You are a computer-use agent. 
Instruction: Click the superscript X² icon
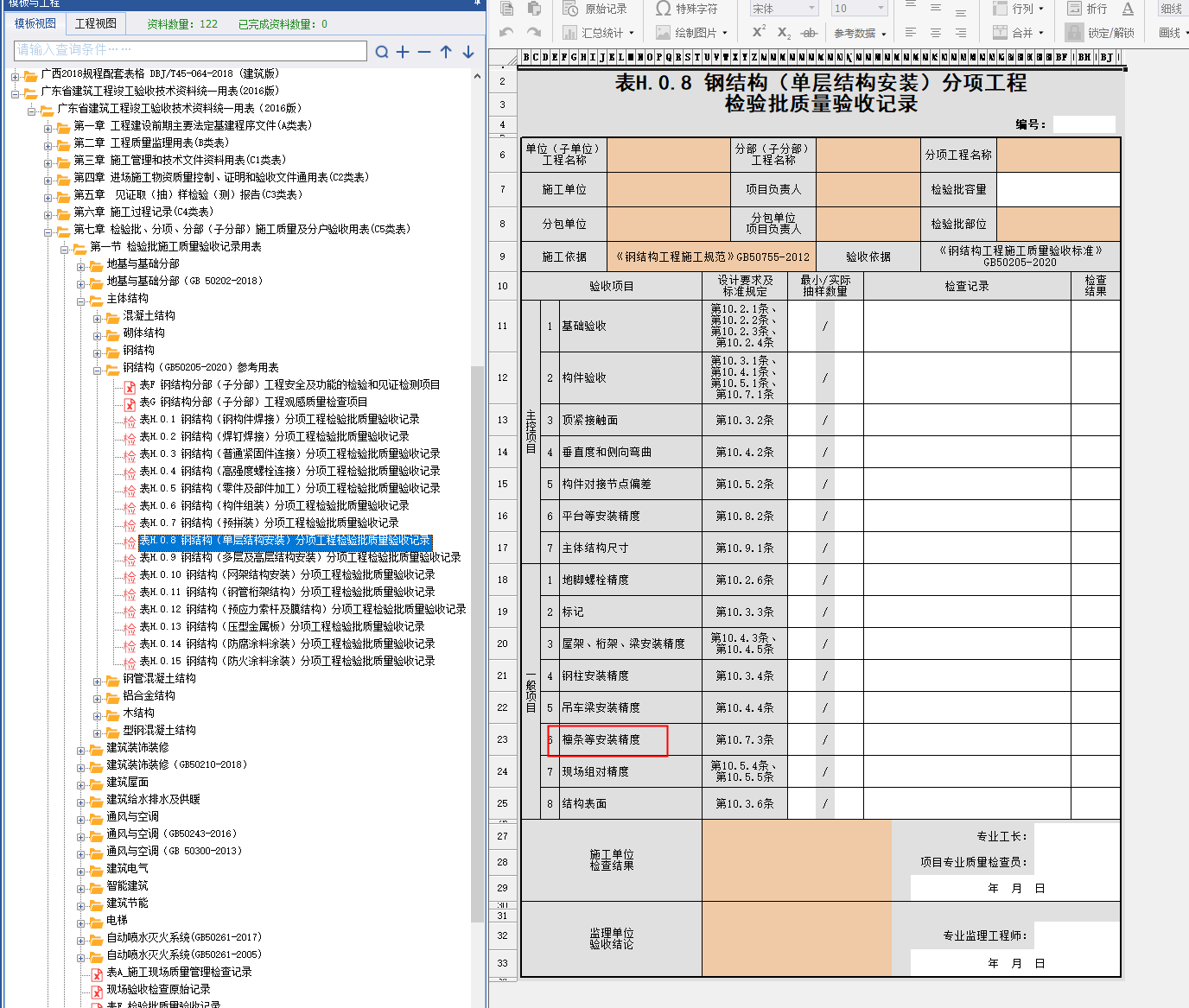[759, 32]
